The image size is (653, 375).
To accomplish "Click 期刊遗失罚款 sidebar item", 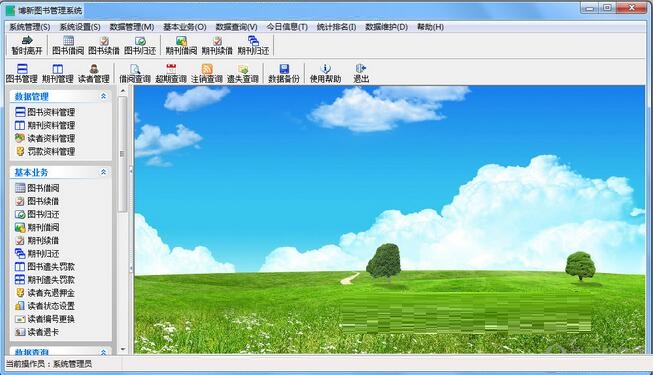I will coord(45,280).
